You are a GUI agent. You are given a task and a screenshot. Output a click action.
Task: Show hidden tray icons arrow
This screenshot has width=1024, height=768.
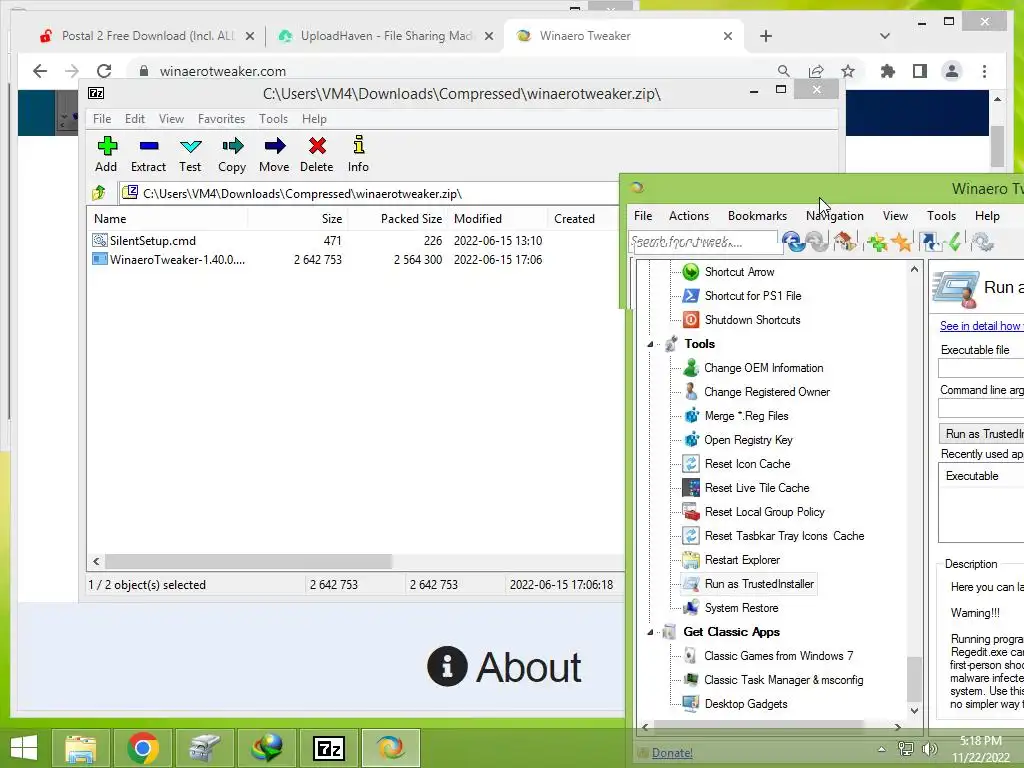[881, 749]
